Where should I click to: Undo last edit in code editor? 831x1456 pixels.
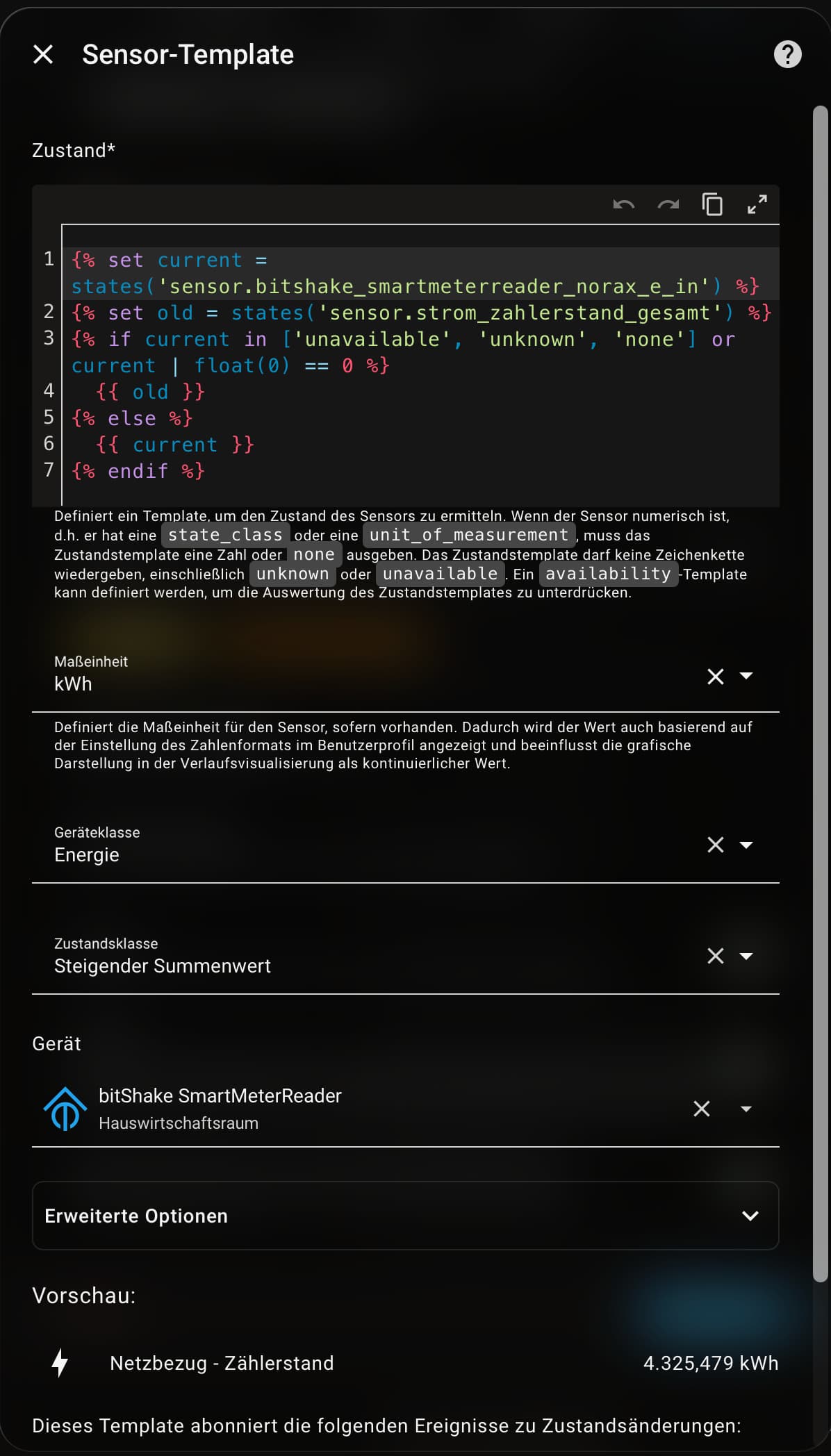pos(623,204)
